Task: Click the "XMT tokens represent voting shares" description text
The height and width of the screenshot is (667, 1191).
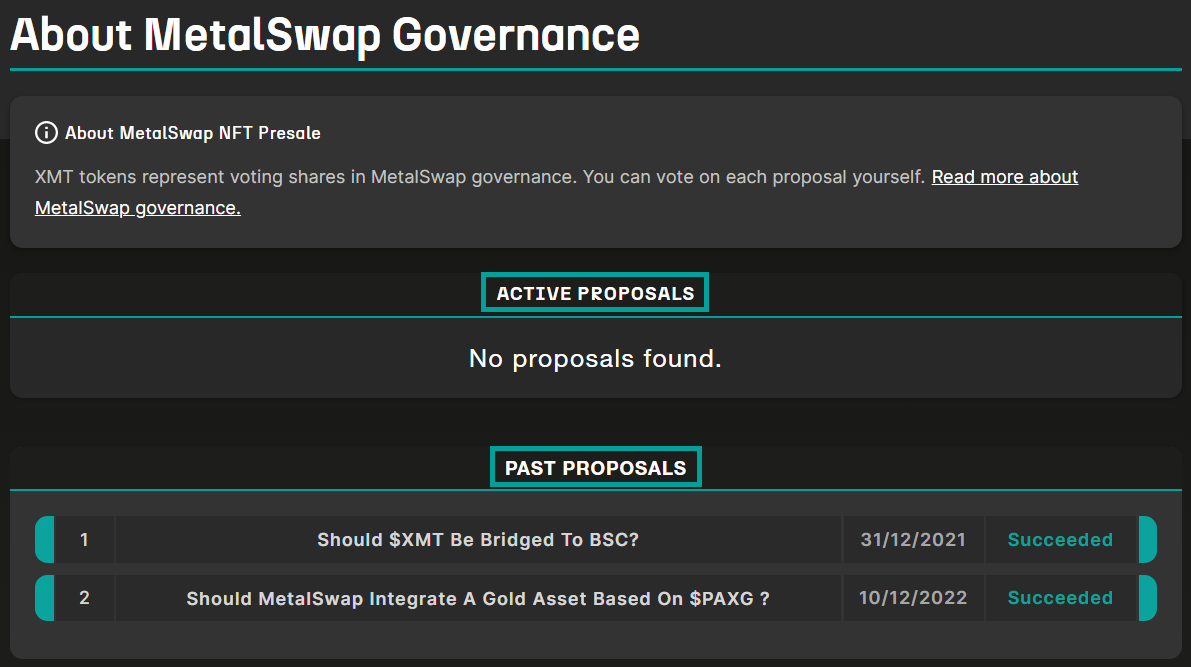Action: [480, 177]
